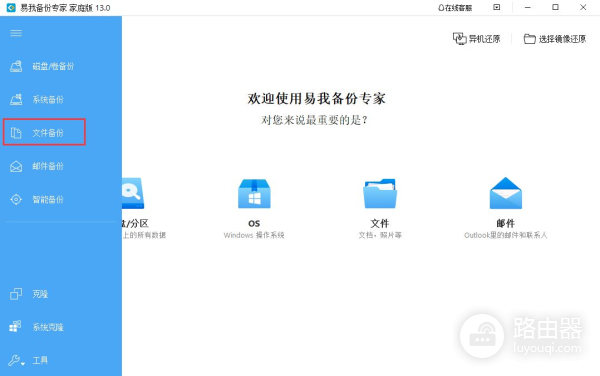Image resolution: width=600 pixels, height=376 pixels.
Task: Minimize the 易我备份专家 window
Action: point(528,7)
